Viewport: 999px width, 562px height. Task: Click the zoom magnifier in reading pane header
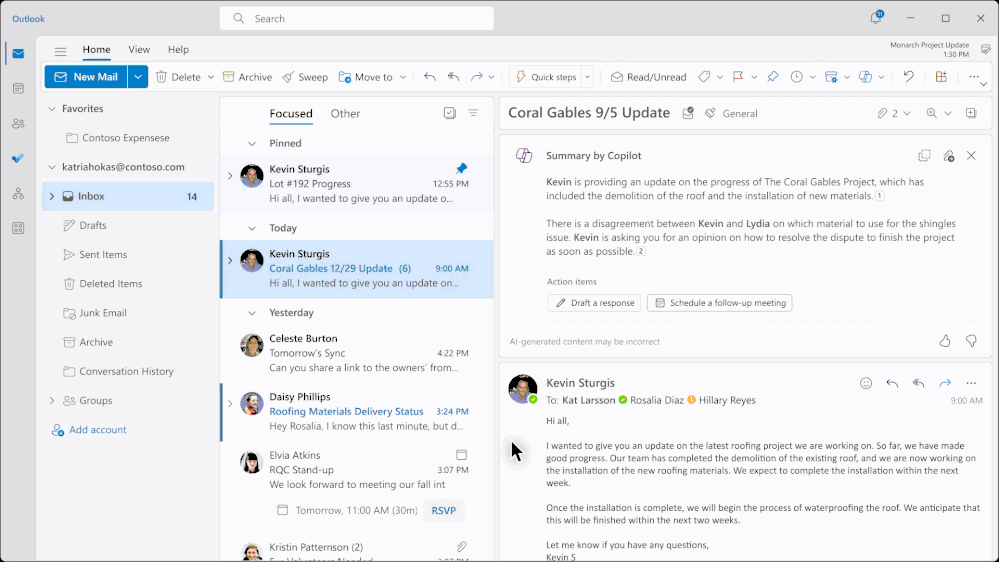point(931,113)
